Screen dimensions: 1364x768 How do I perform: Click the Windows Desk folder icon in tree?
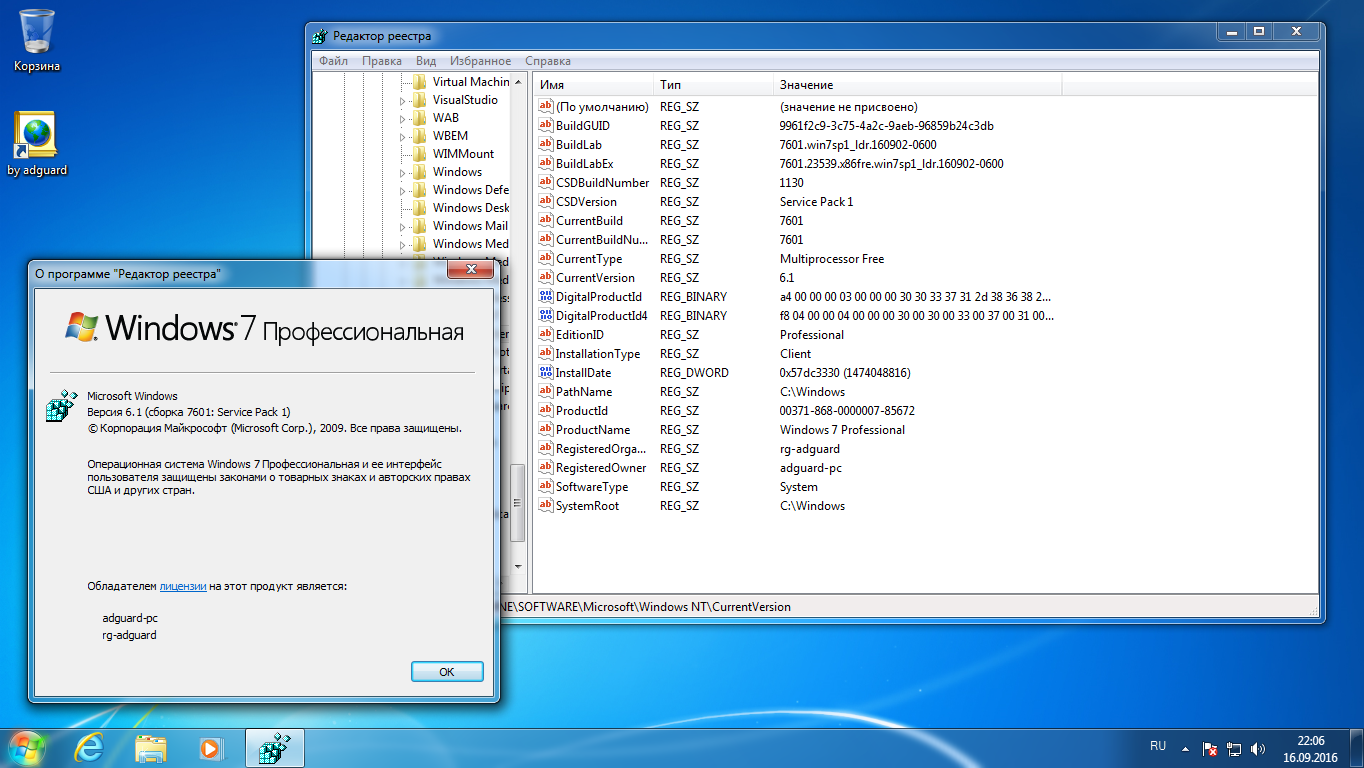[419, 208]
